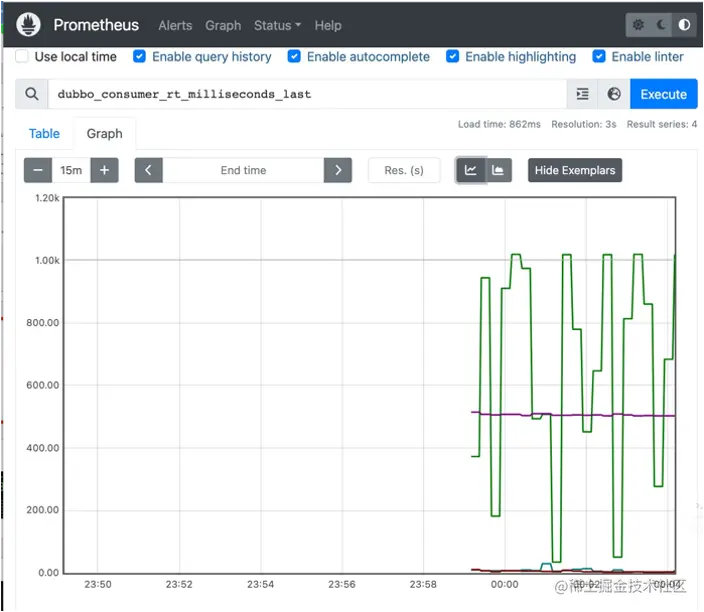The width and height of the screenshot is (704, 612).
Task: Click the Res. (s) resolution field
Action: click(x=404, y=170)
